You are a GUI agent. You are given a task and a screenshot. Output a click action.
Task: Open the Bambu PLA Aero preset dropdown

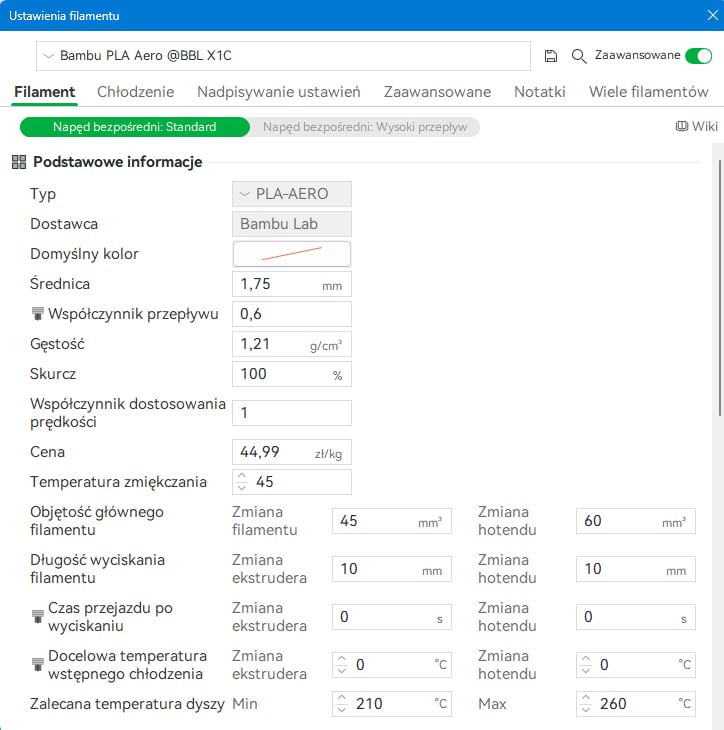pyautogui.click(x=283, y=56)
